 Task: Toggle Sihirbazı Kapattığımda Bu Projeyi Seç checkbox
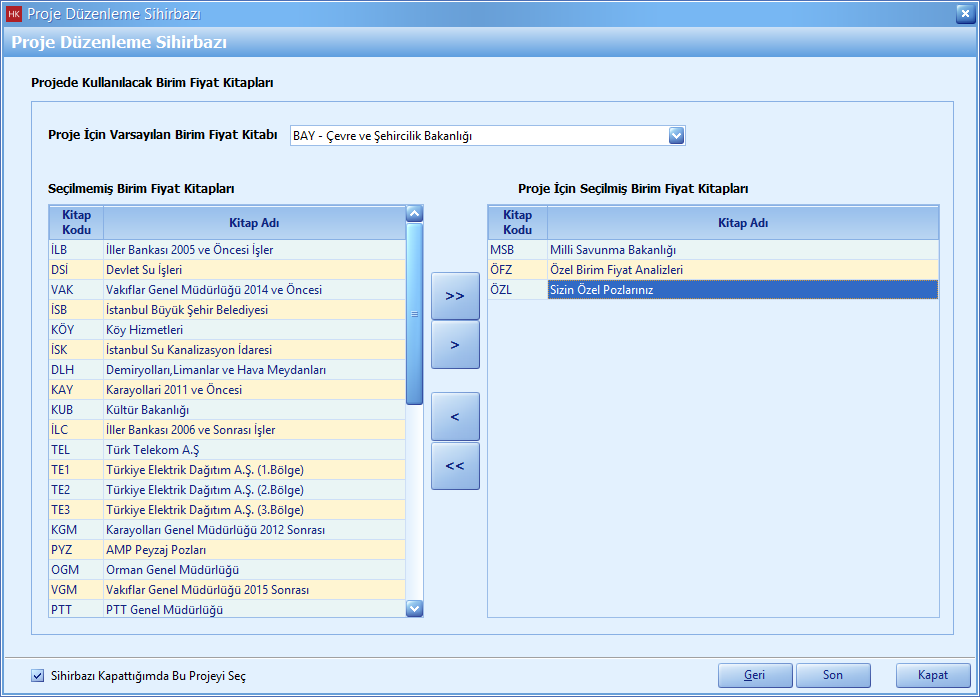(38, 675)
